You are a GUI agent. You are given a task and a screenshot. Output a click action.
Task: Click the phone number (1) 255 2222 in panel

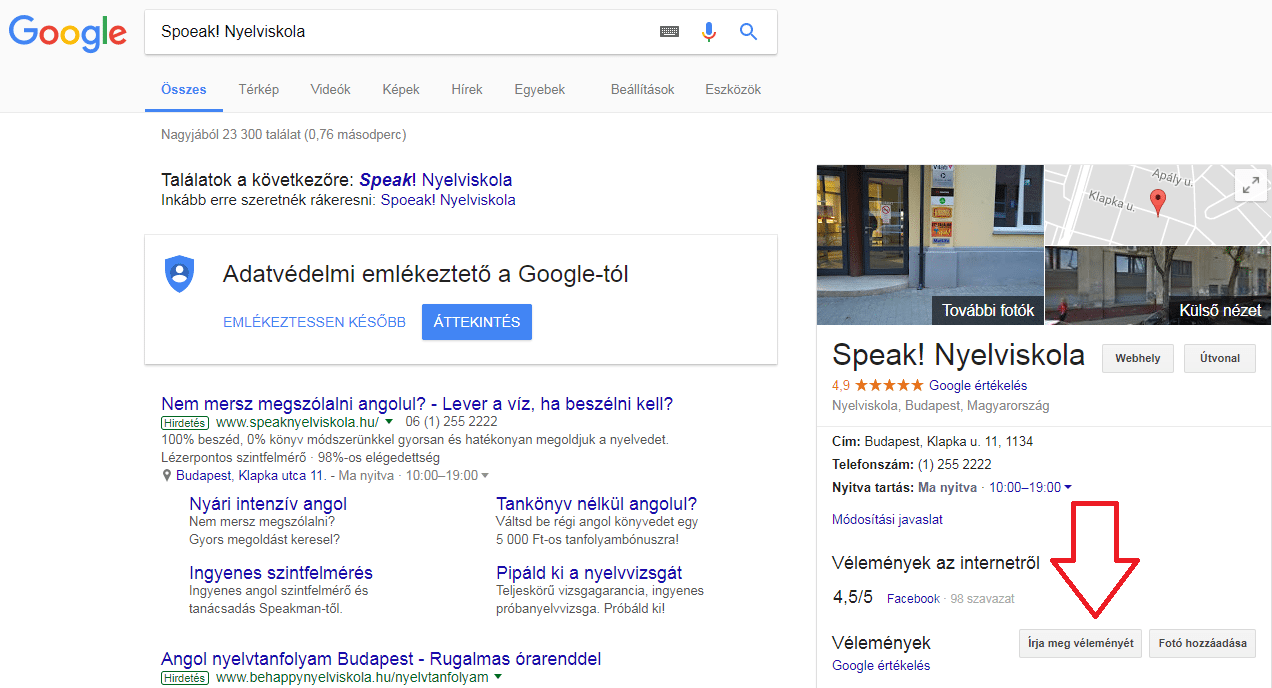(956, 465)
